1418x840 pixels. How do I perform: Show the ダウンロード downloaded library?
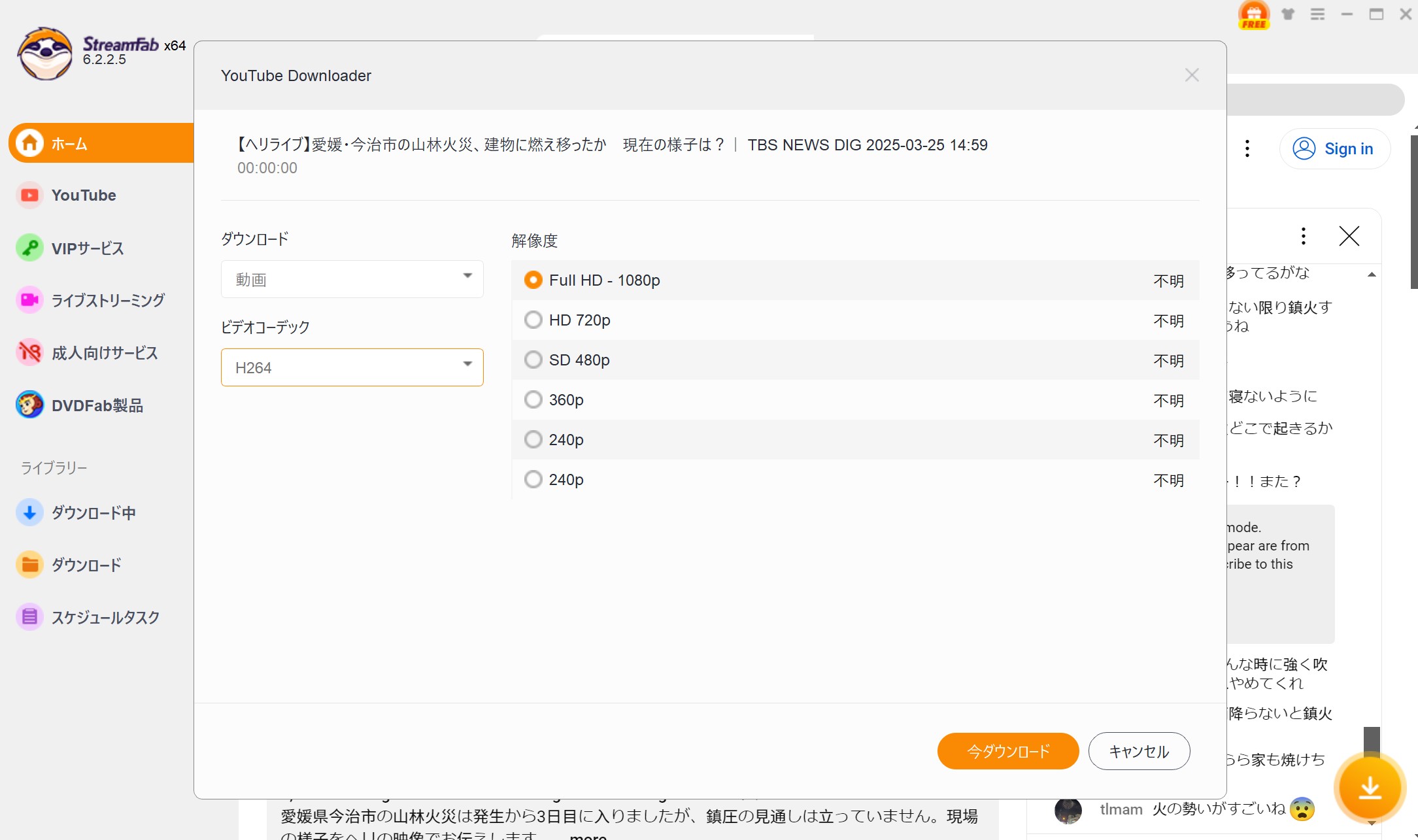pos(86,565)
